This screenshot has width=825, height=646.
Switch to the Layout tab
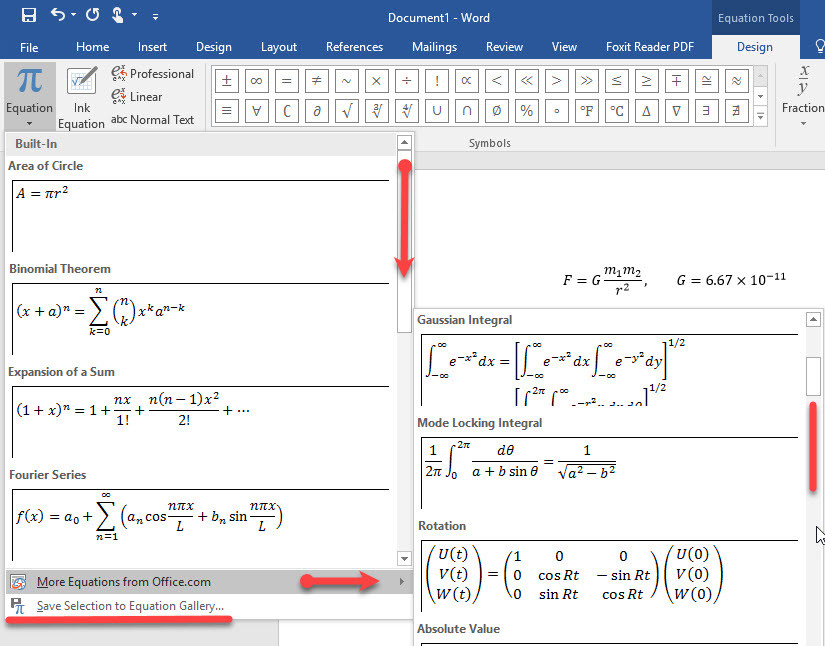(x=279, y=47)
